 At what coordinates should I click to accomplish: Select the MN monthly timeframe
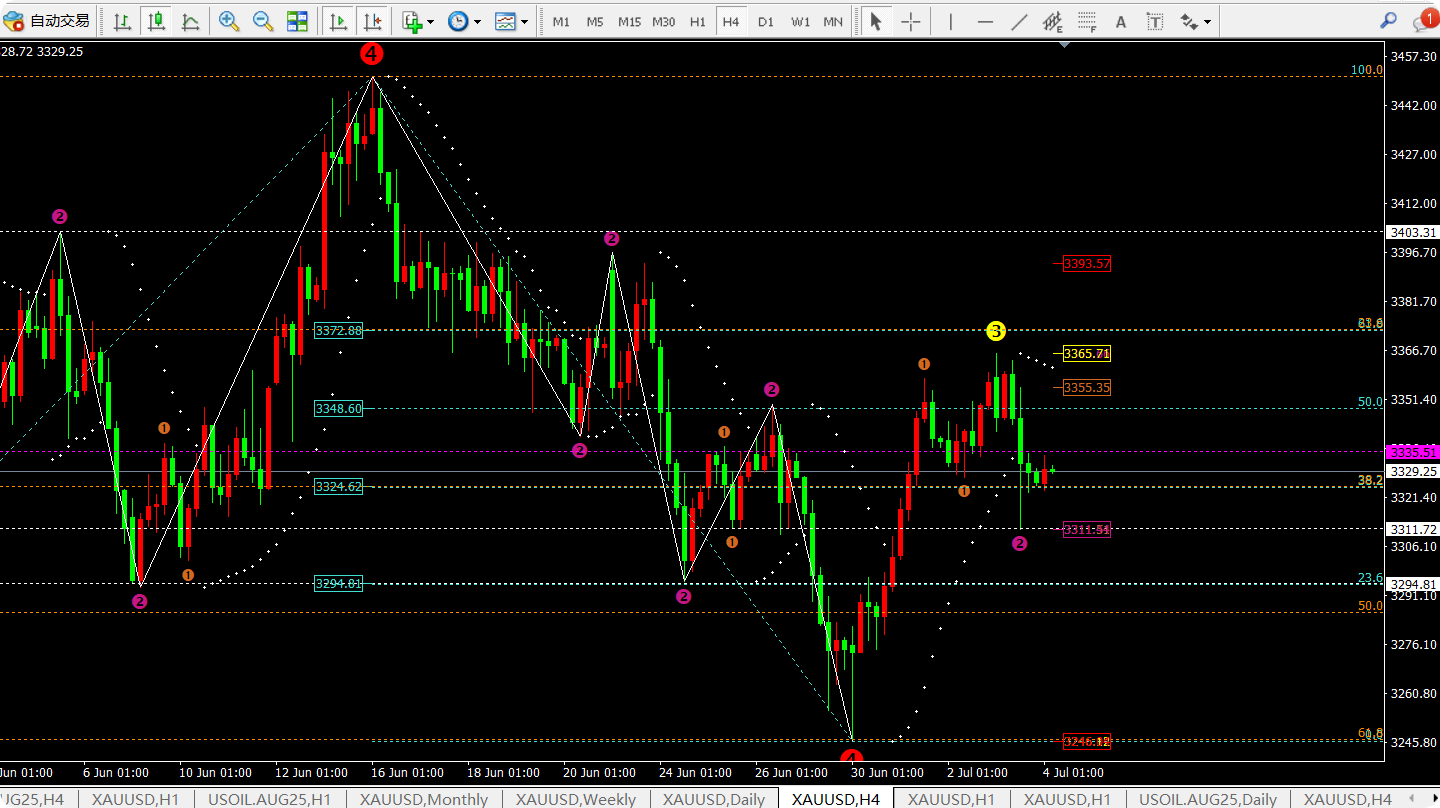tap(833, 21)
